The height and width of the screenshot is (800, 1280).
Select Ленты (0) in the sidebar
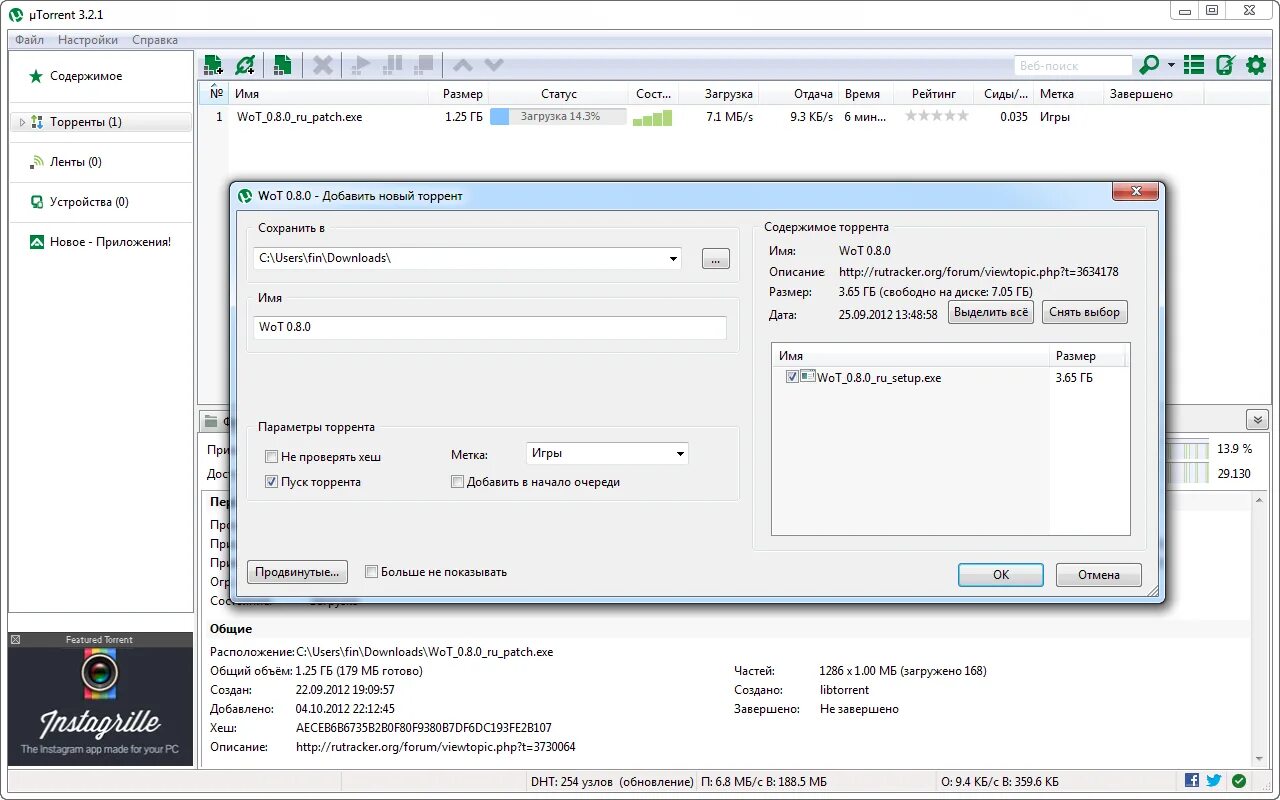(76, 162)
